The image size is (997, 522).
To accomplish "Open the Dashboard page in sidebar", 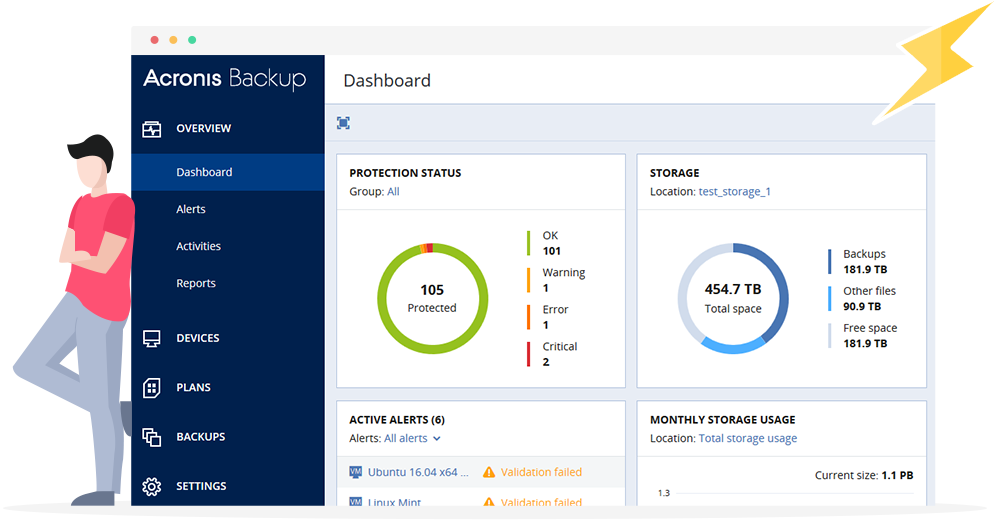I will (204, 172).
